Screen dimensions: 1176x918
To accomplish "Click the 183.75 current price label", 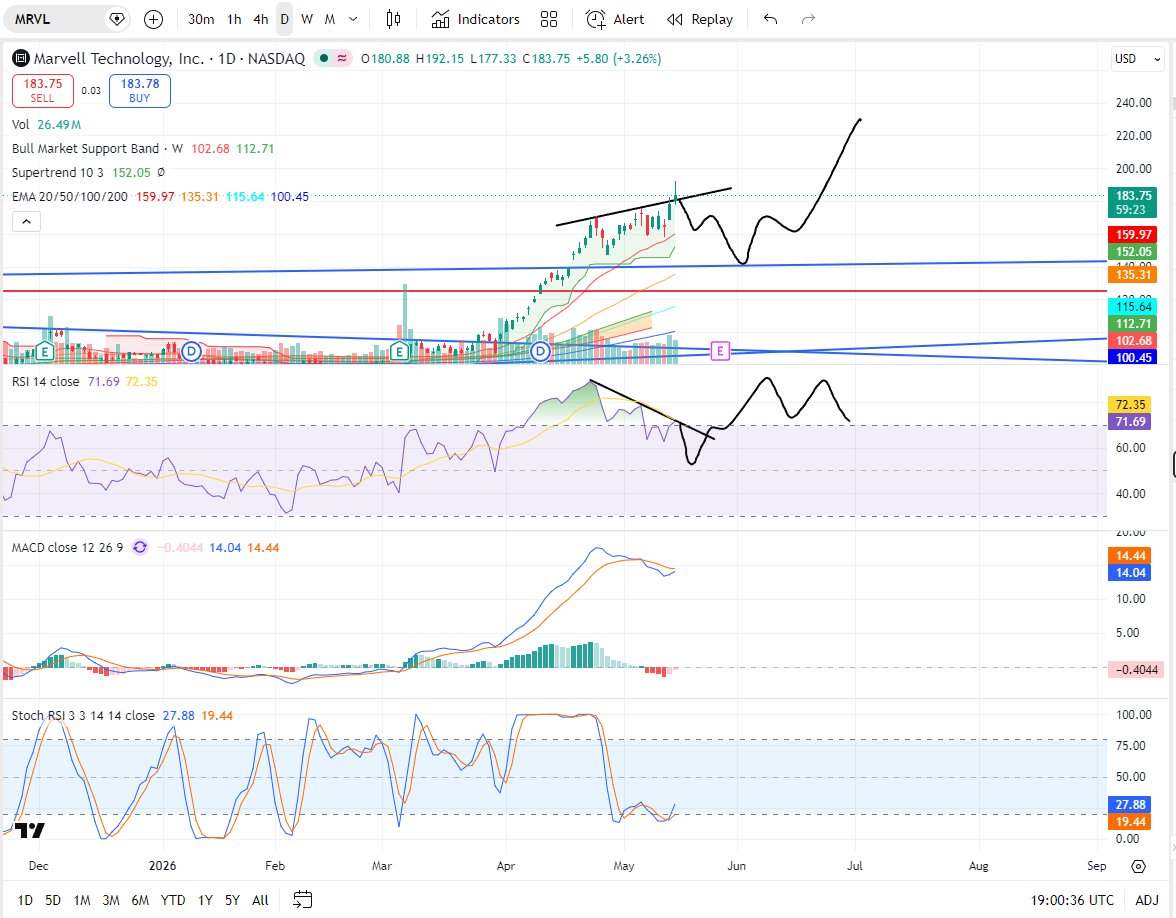I will click(1132, 202).
